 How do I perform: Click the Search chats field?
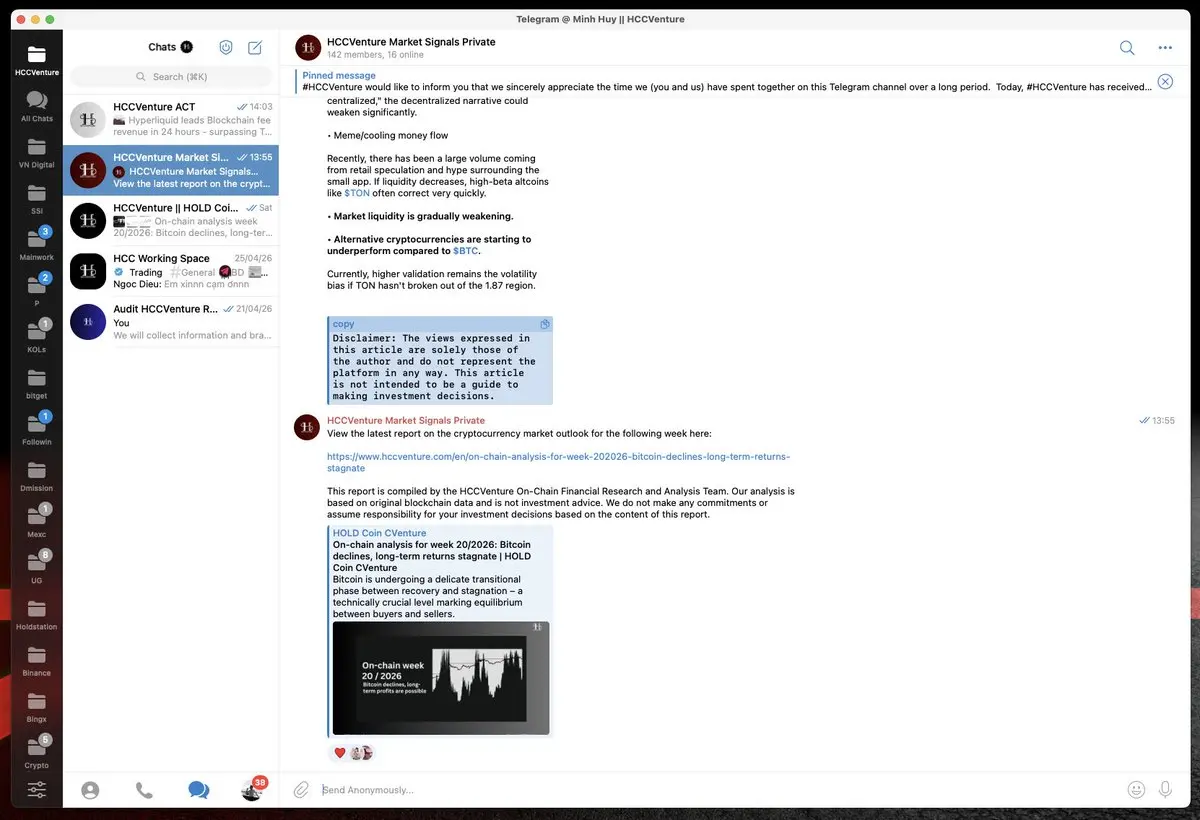[171, 77]
